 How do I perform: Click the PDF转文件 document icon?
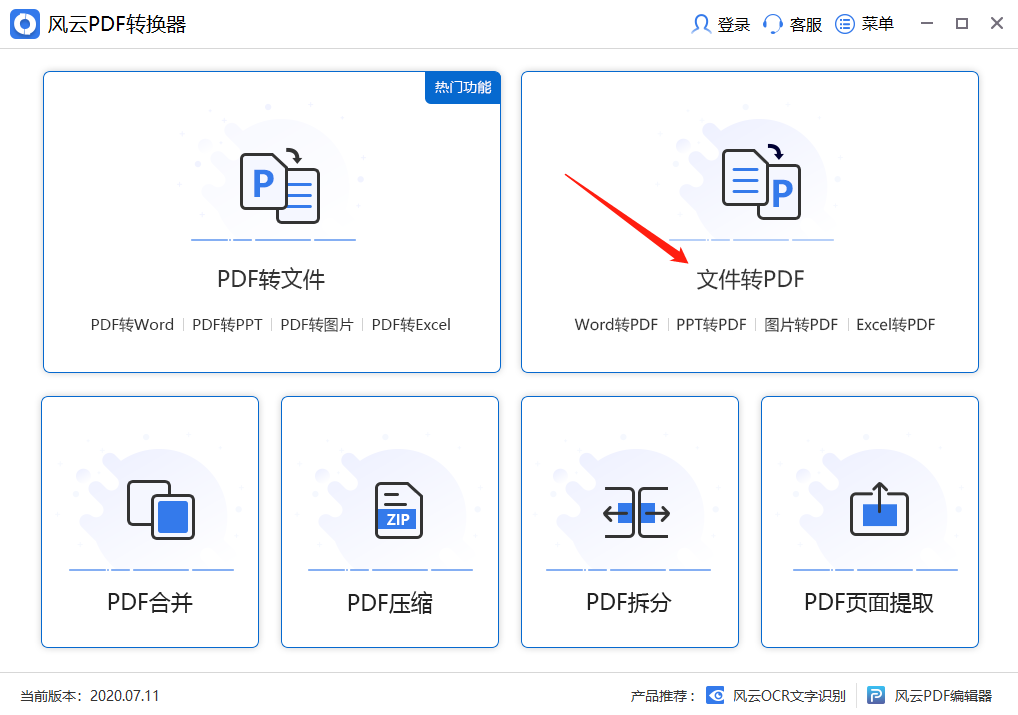coord(280,186)
